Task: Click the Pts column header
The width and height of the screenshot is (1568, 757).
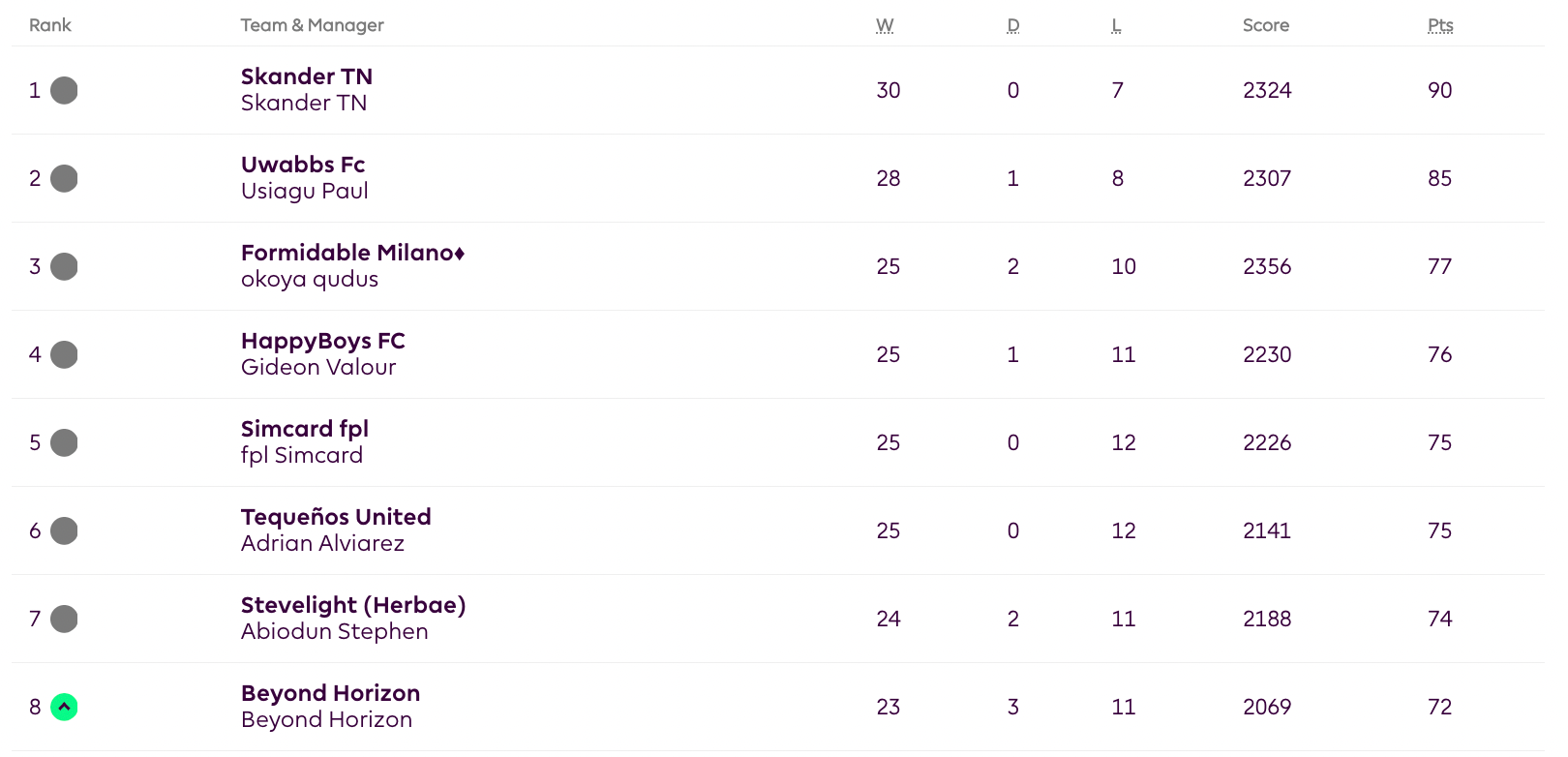Action: pyautogui.click(x=1440, y=25)
